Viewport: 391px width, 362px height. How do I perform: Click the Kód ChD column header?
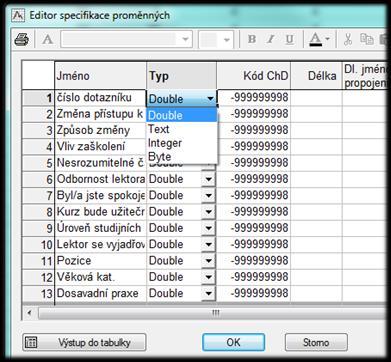[254, 76]
